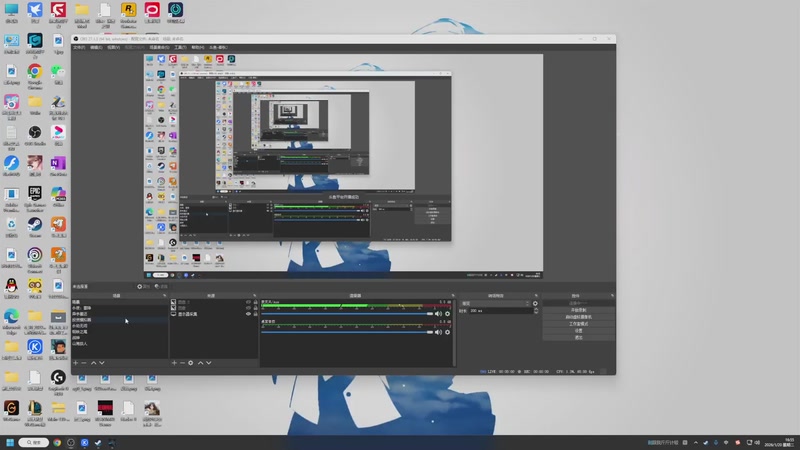
Task: Toggle lock on the second source row
Action: click(x=255, y=308)
